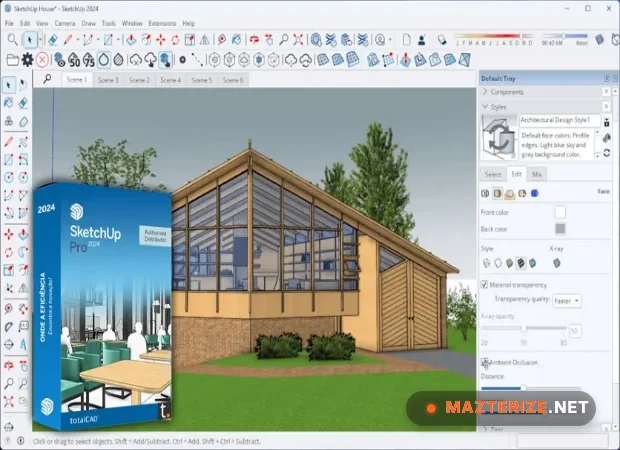Switch to Wireframe face style

(487, 263)
